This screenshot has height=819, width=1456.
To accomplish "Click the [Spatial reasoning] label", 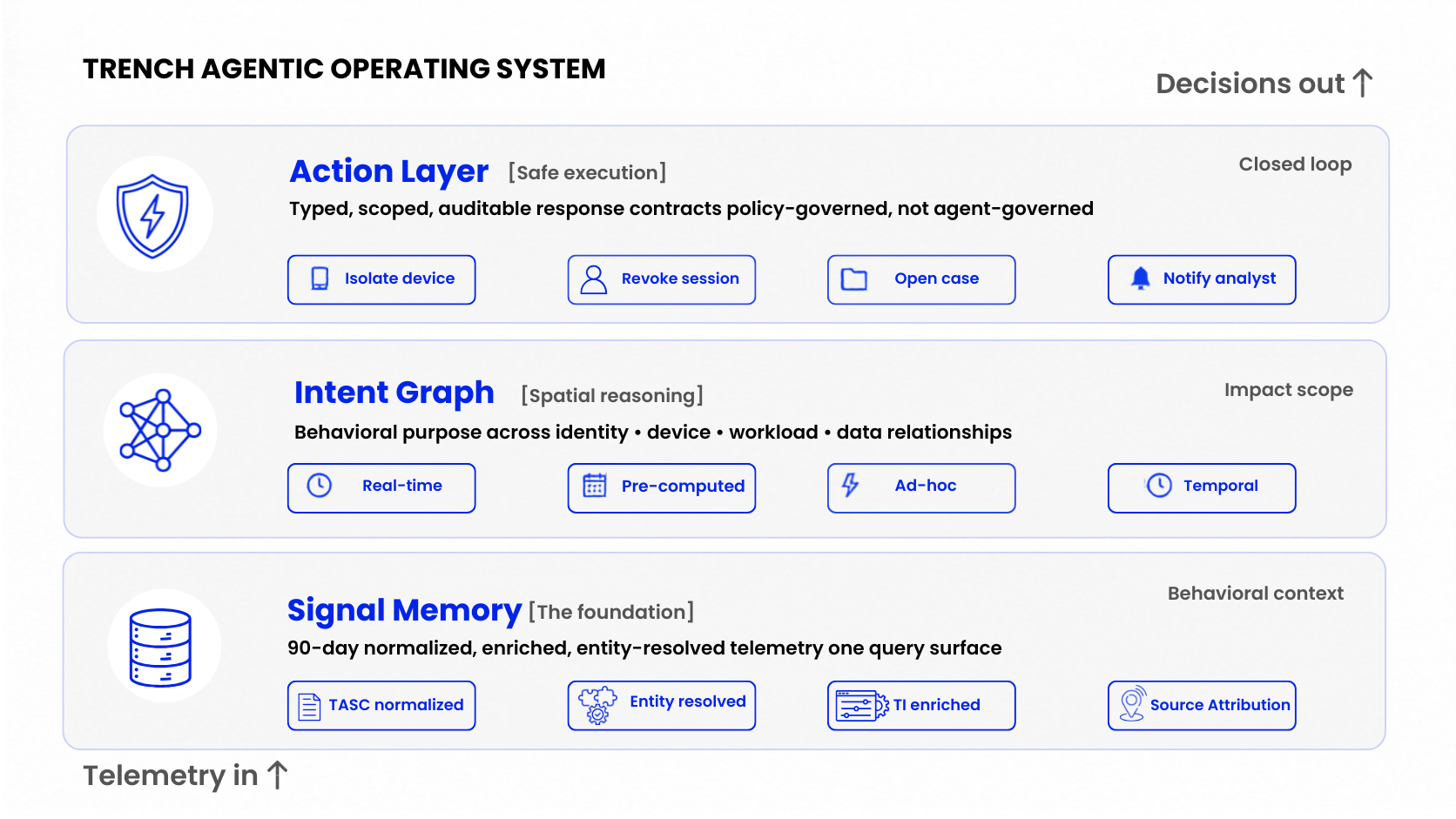I will click(x=612, y=395).
